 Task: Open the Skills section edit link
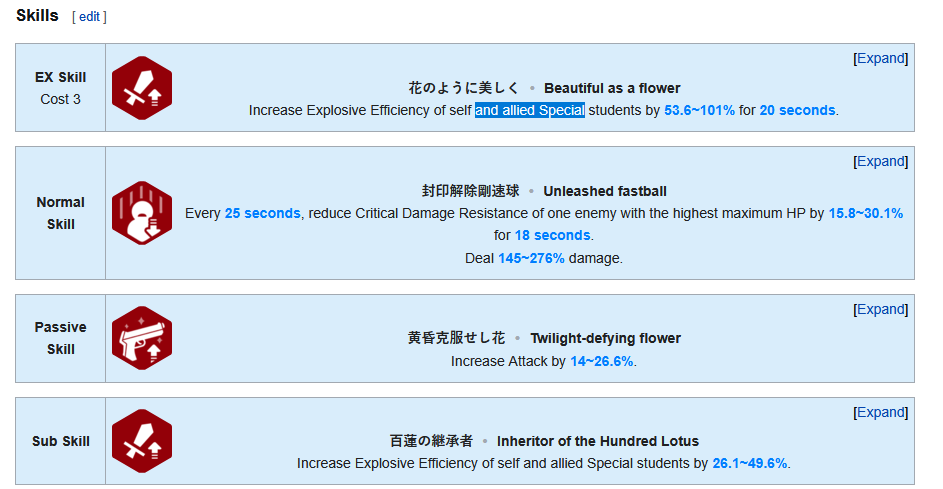89,17
